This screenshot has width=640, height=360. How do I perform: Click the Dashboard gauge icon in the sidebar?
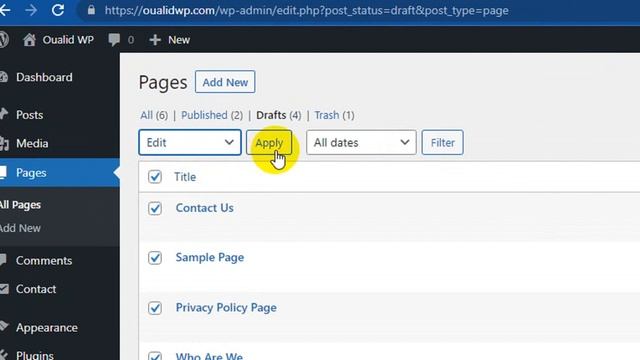[x=4, y=77]
